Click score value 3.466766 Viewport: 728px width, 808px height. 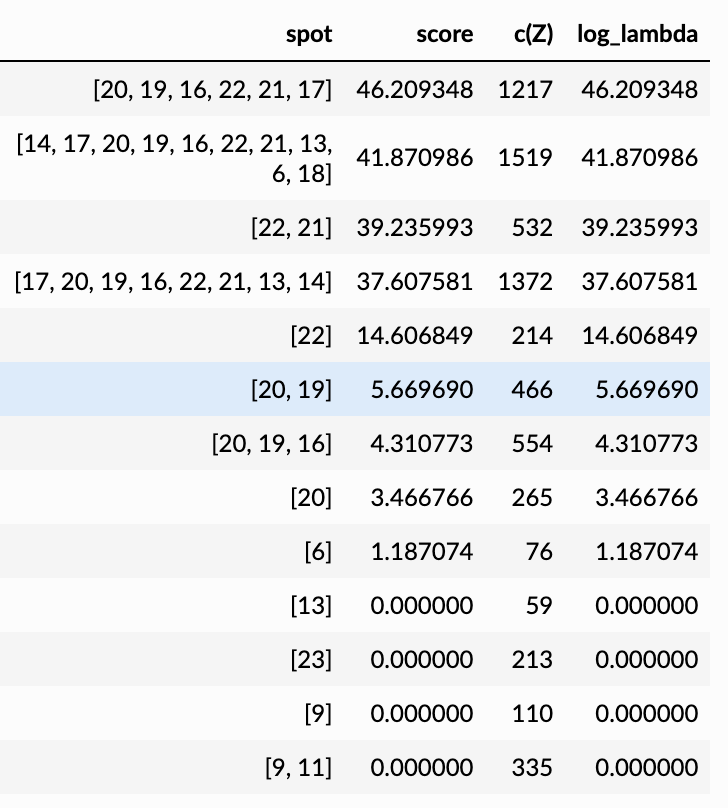coord(421,498)
